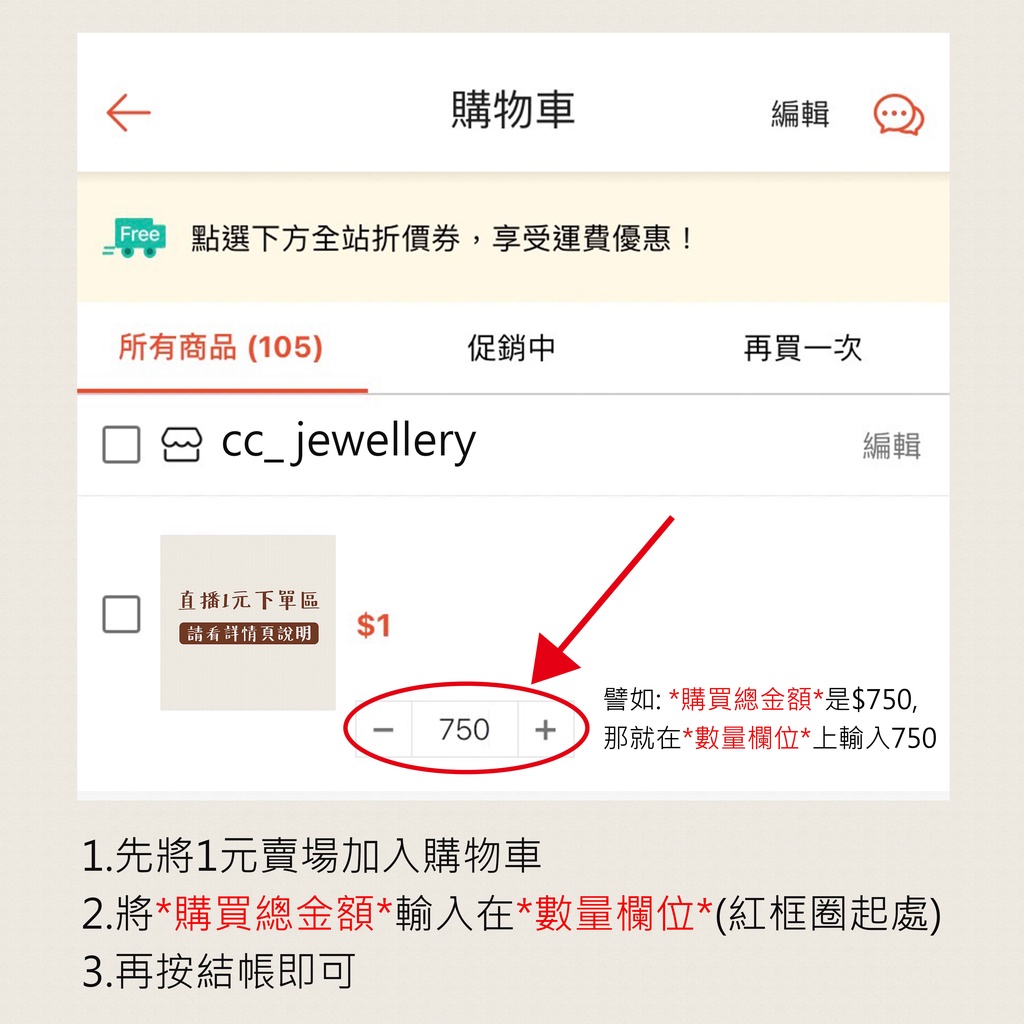Click the shop storefront icon

182,445
